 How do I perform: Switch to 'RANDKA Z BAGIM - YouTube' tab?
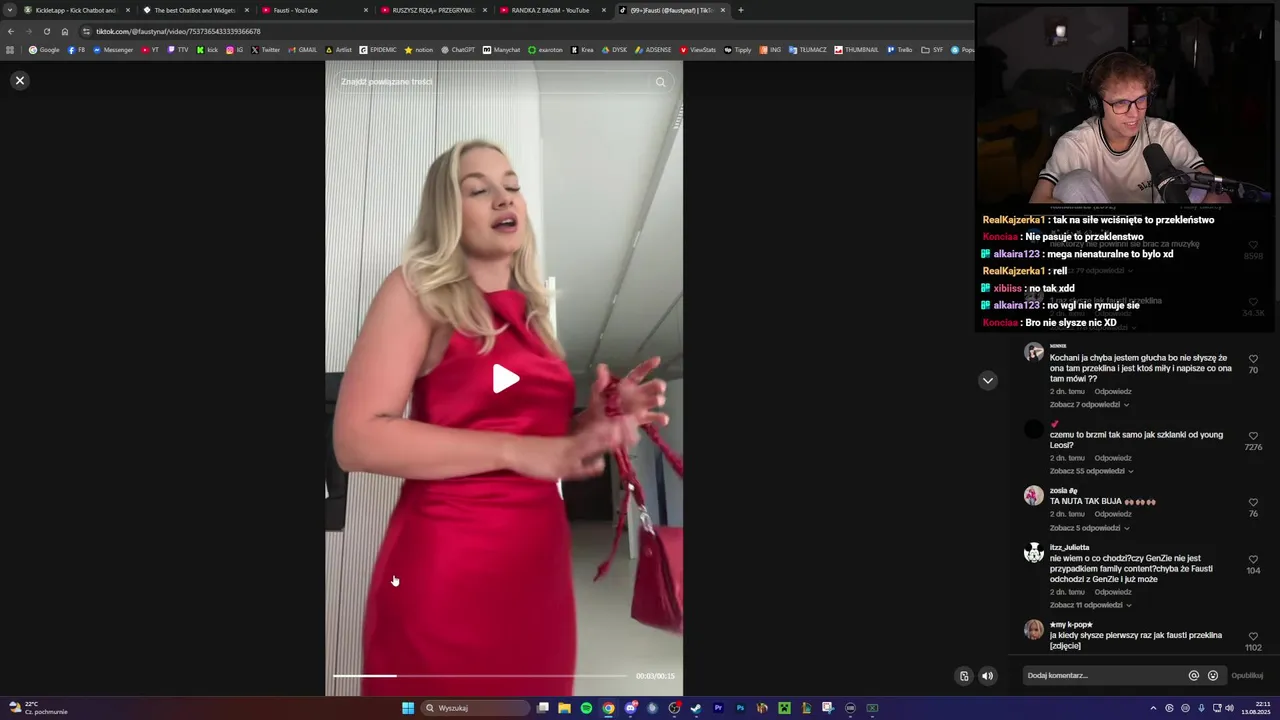coord(551,10)
